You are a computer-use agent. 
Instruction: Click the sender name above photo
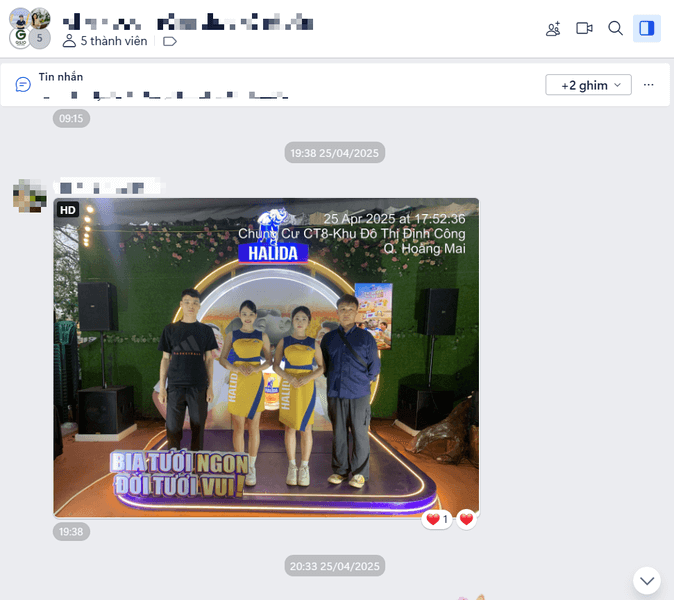(109, 187)
